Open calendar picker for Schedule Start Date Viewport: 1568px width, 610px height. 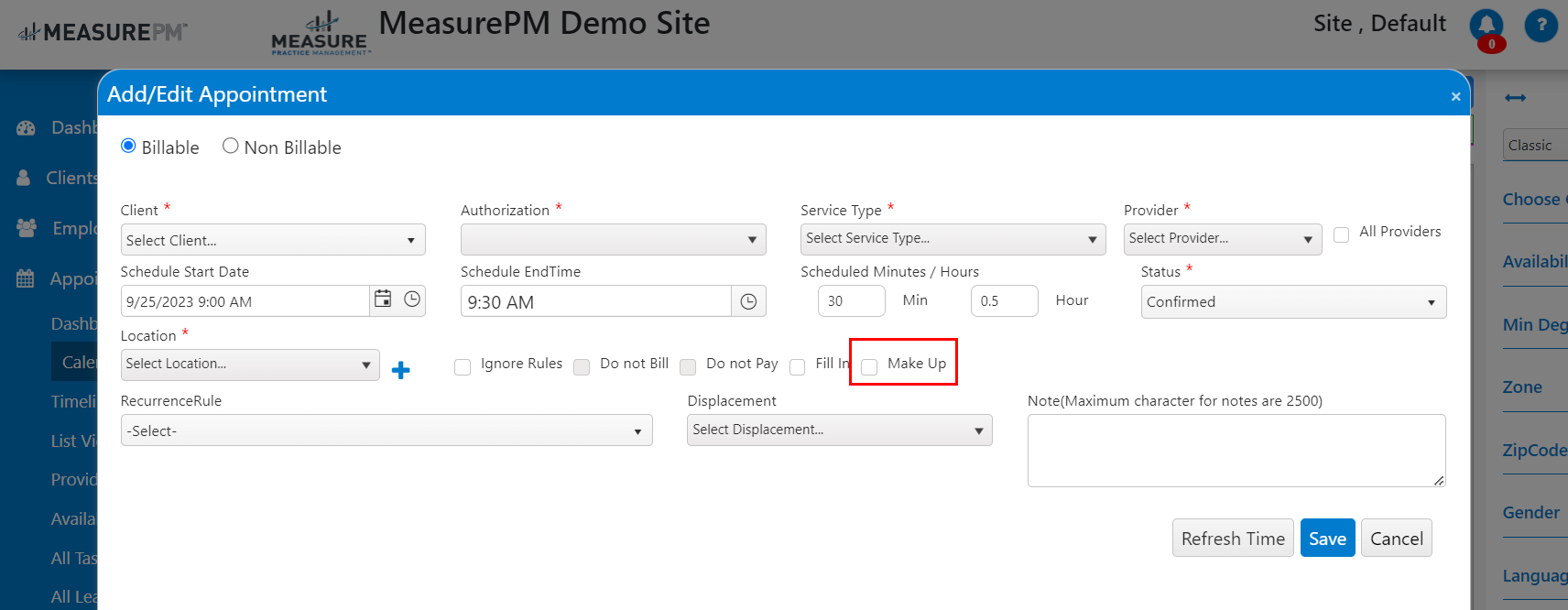383,300
